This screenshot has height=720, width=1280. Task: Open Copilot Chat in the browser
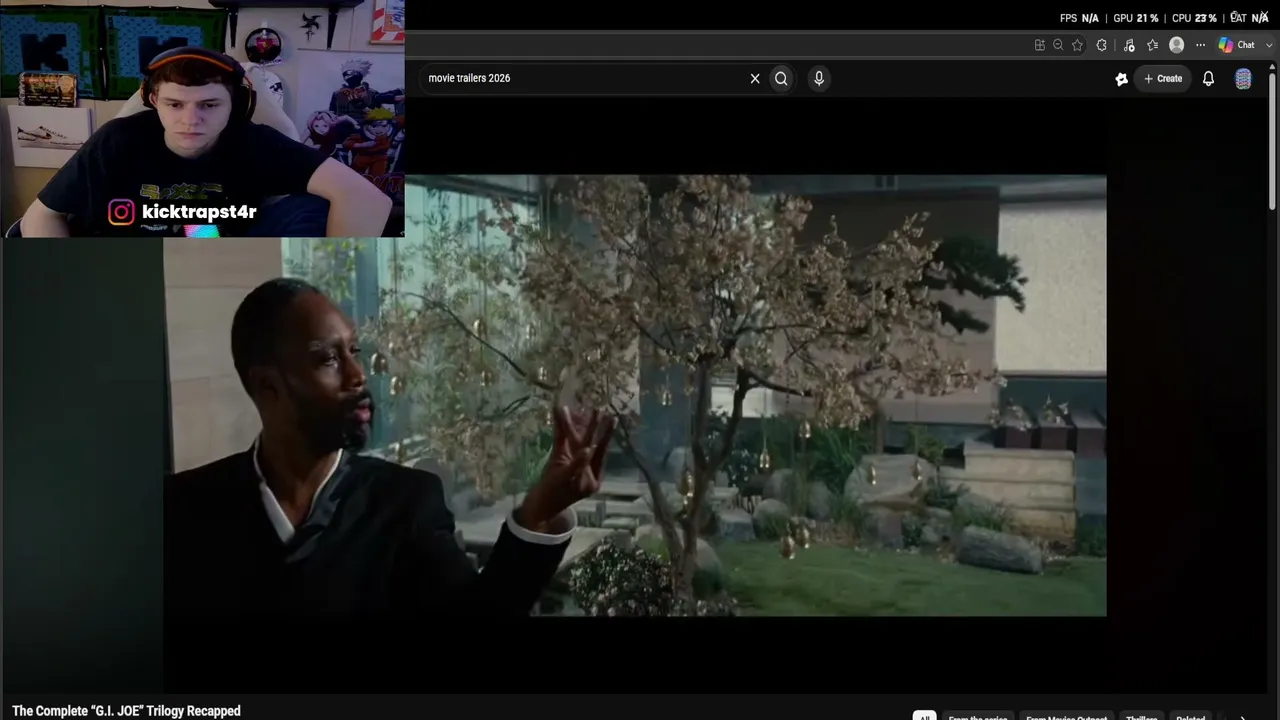pyautogui.click(x=1236, y=45)
